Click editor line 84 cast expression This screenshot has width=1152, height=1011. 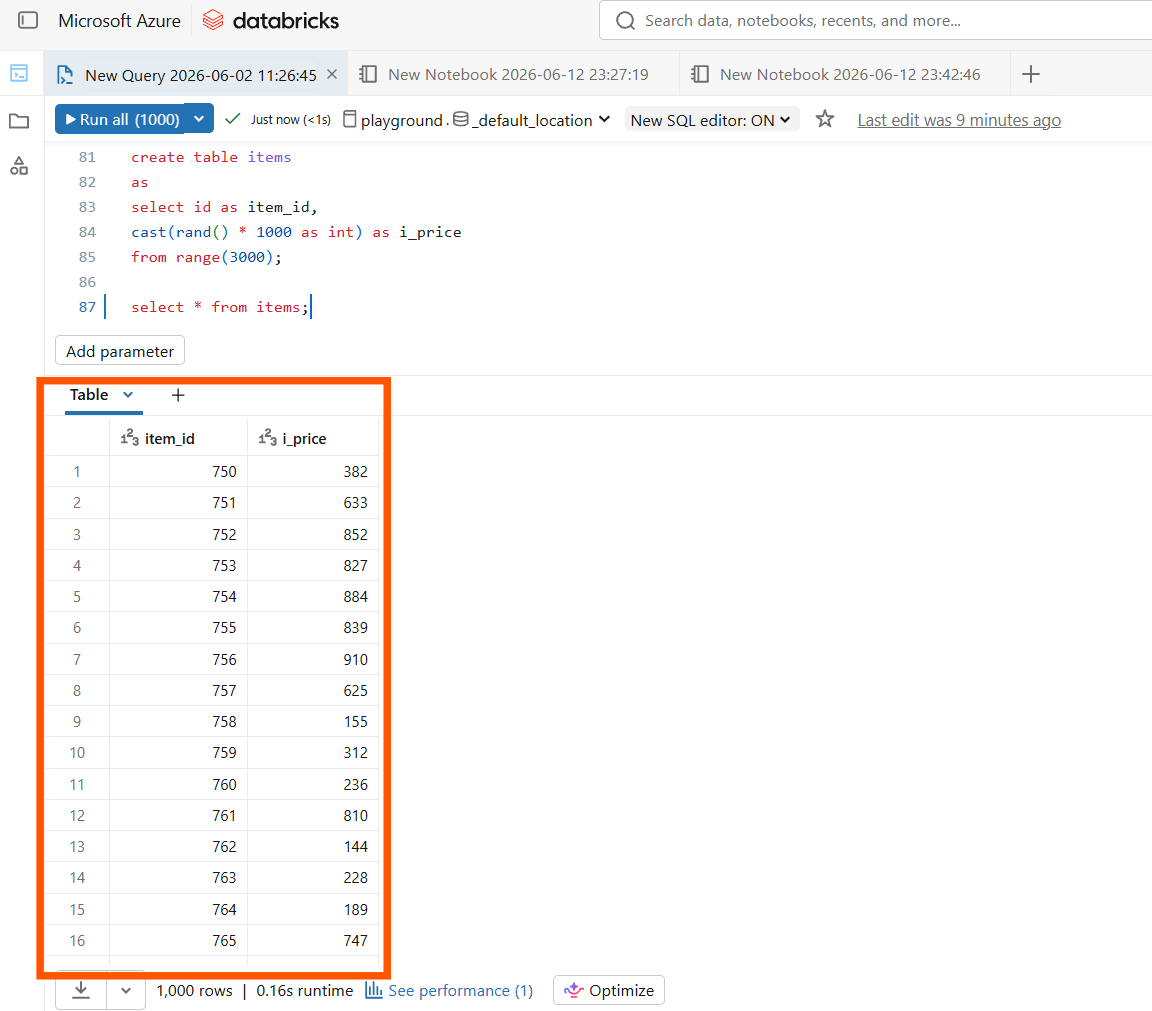click(296, 232)
